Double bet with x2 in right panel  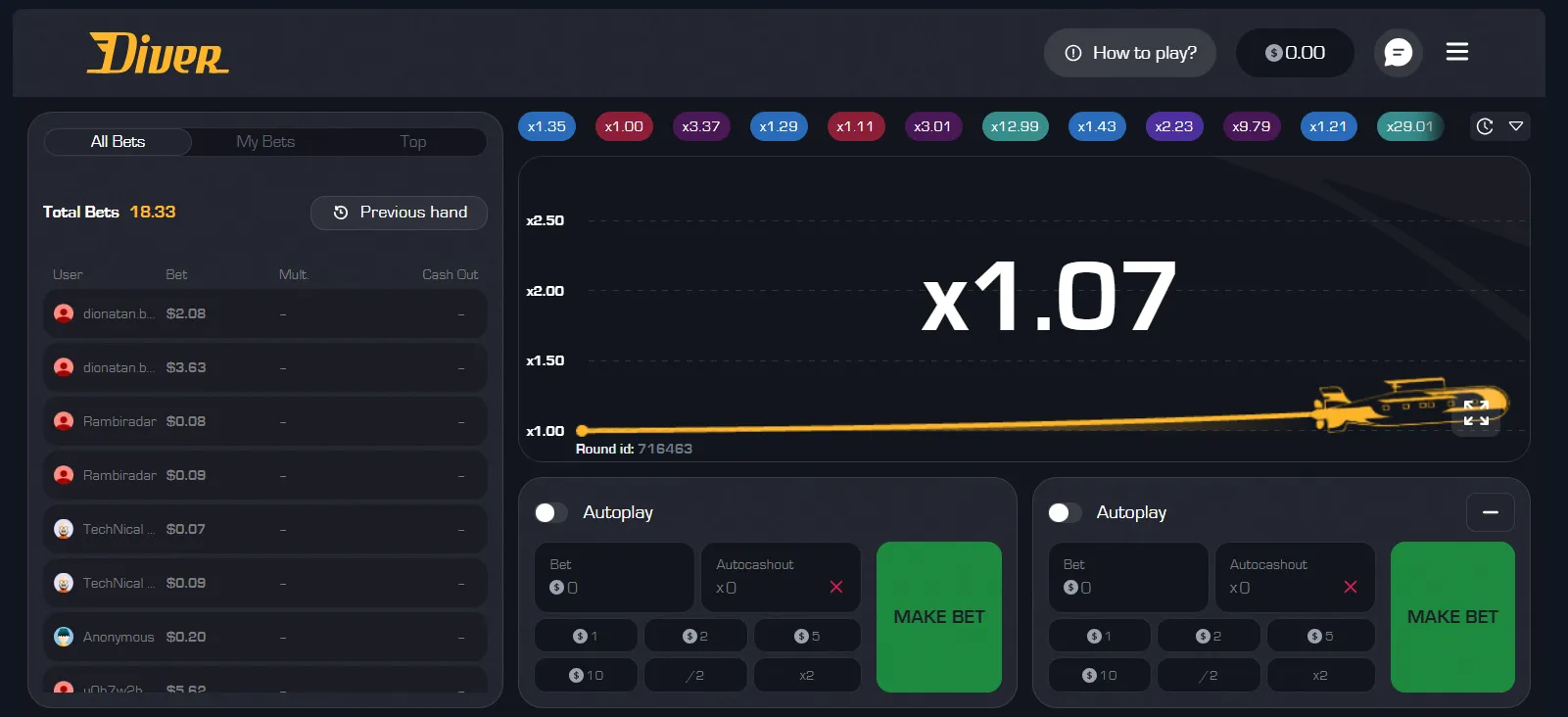[1320, 675]
